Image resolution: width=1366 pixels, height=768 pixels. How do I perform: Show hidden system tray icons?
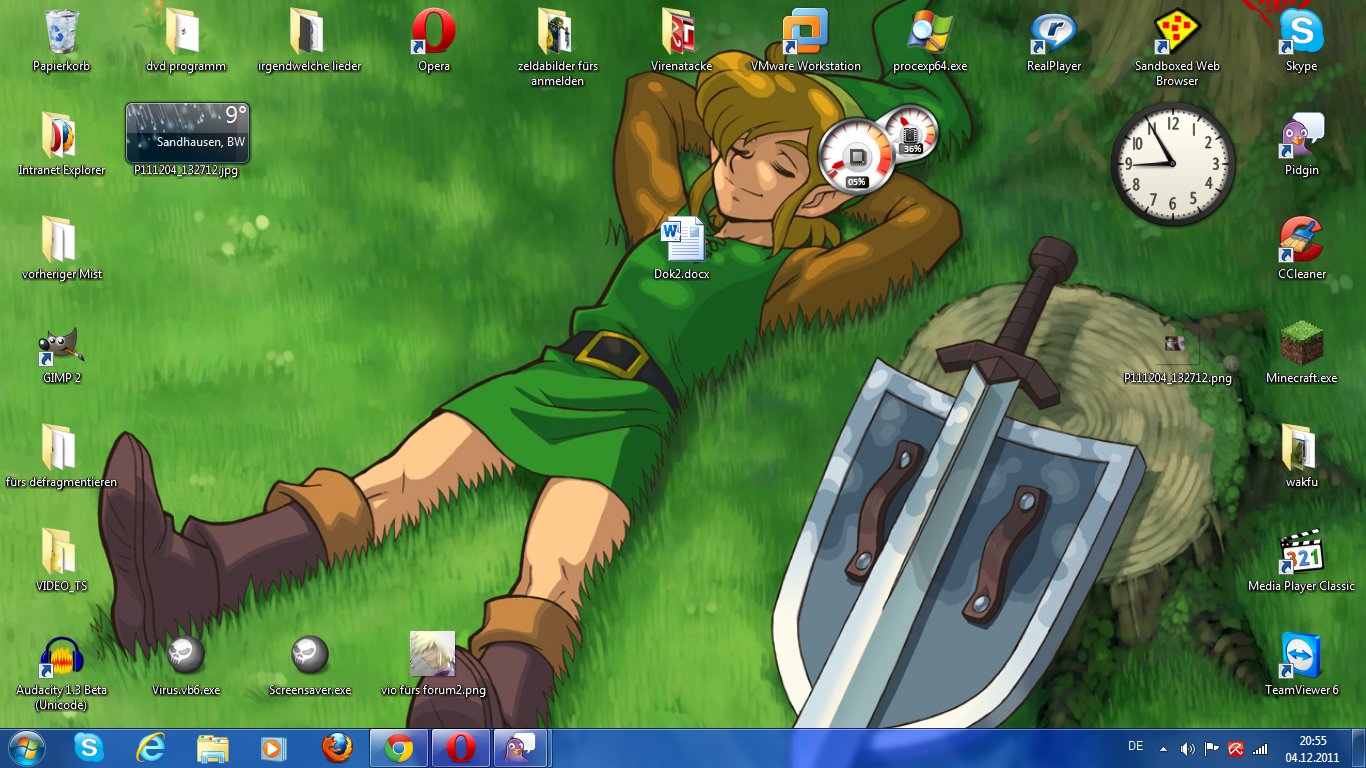coord(1163,748)
